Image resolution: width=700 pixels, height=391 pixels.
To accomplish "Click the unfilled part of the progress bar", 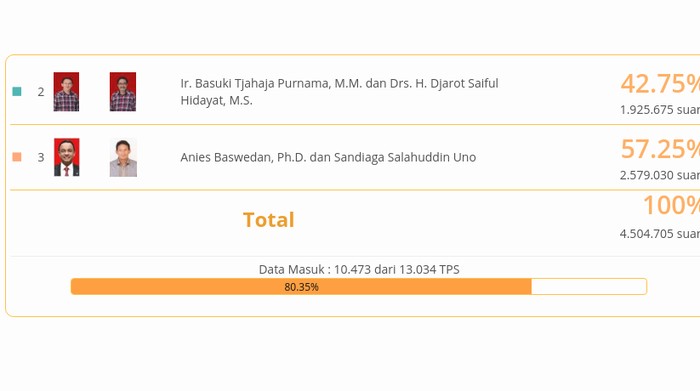I will [589, 287].
